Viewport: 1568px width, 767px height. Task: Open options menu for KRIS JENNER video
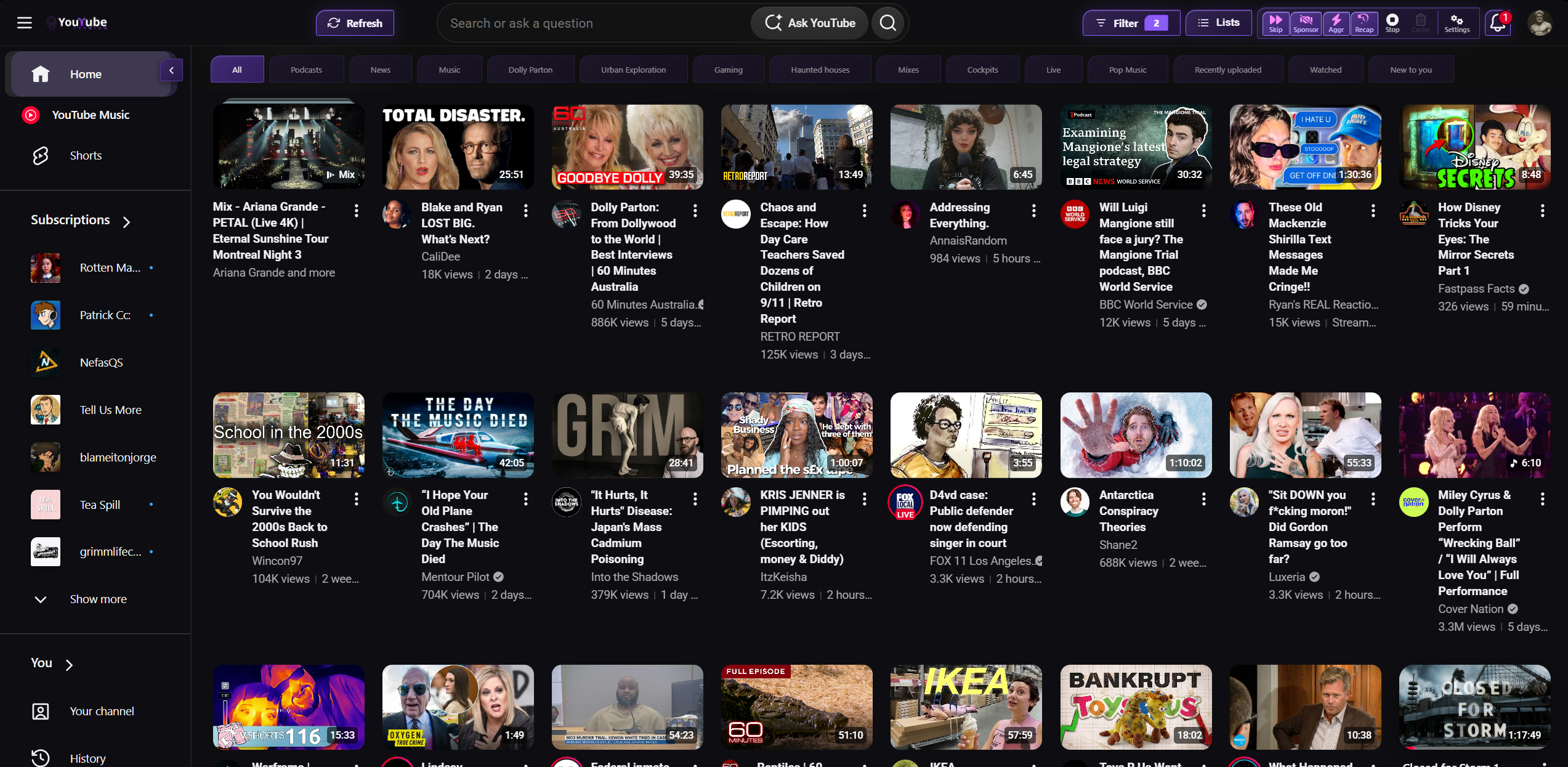point(864,499)
